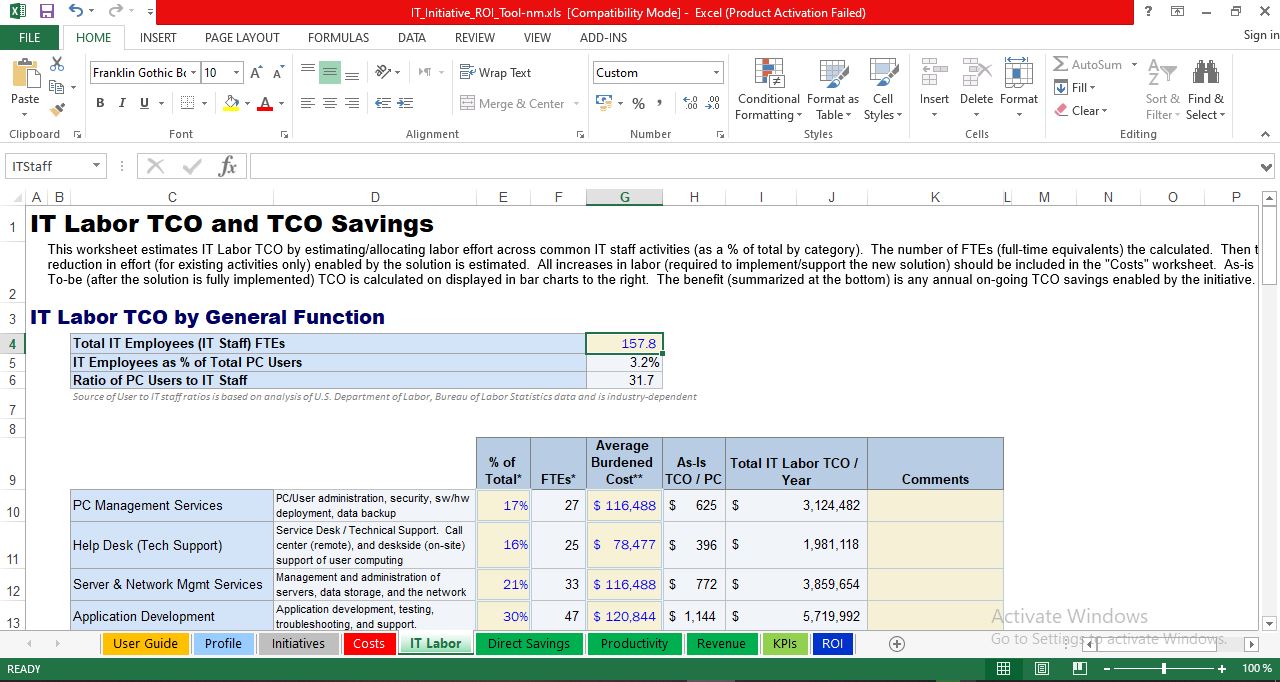Open the Font Color arrow dropdown
Image resolution: width=1280 pixels, height=682 pixels.
281,103
